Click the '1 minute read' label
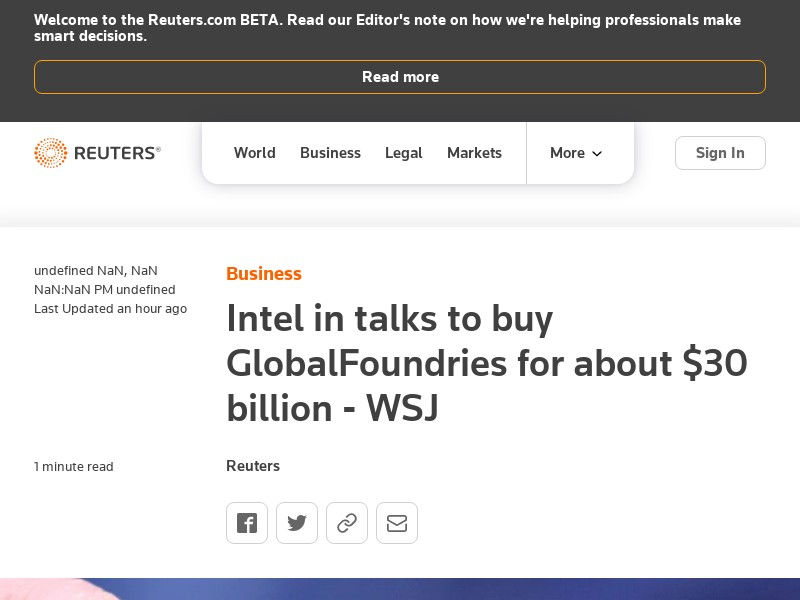 (x=73, y=466)
